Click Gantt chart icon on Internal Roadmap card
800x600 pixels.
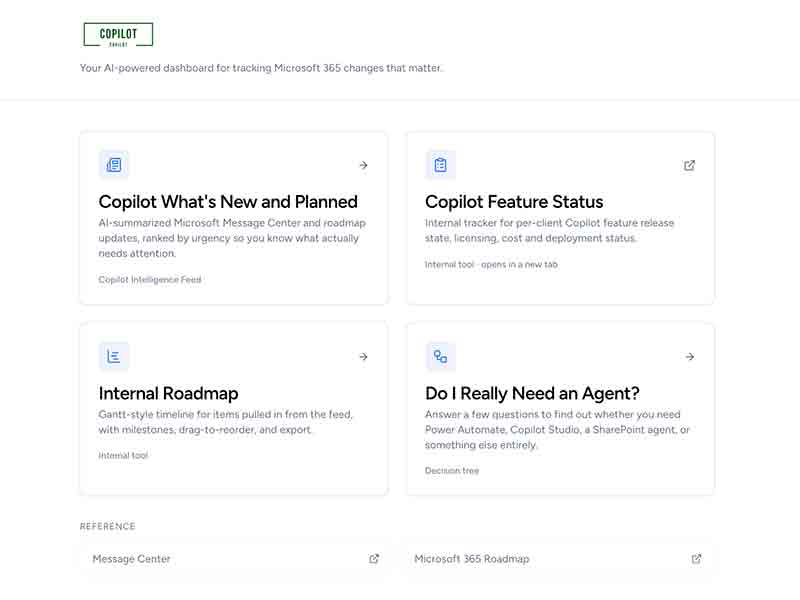(x=114, y=356)
